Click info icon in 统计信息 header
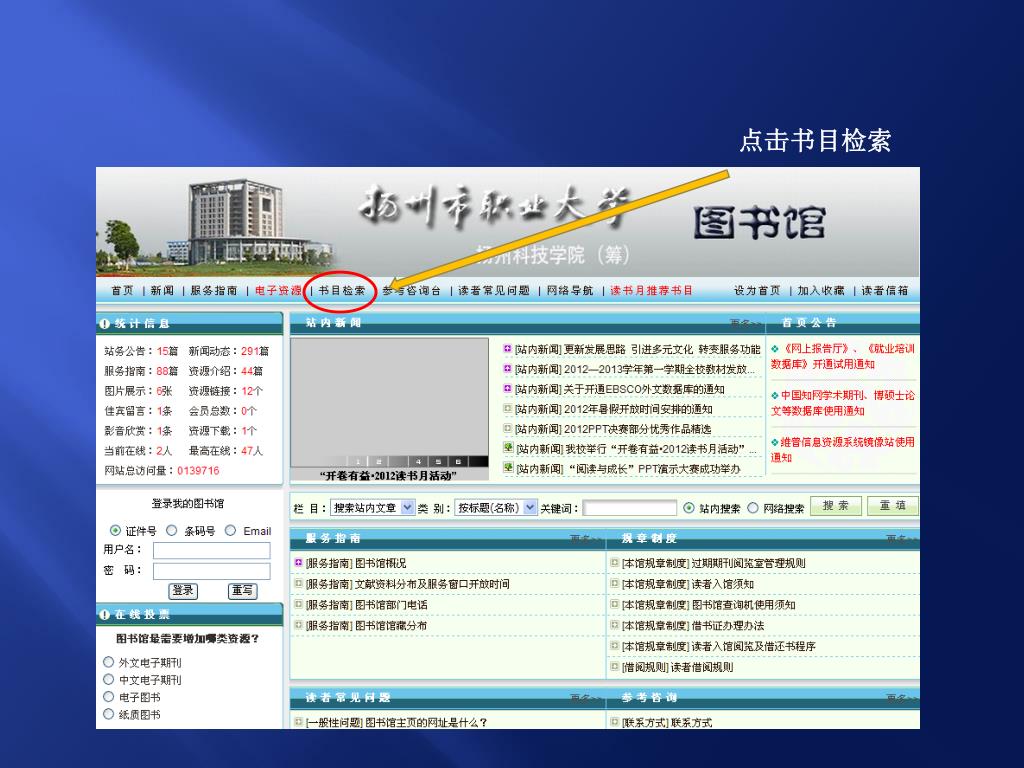 pos(104,323)
